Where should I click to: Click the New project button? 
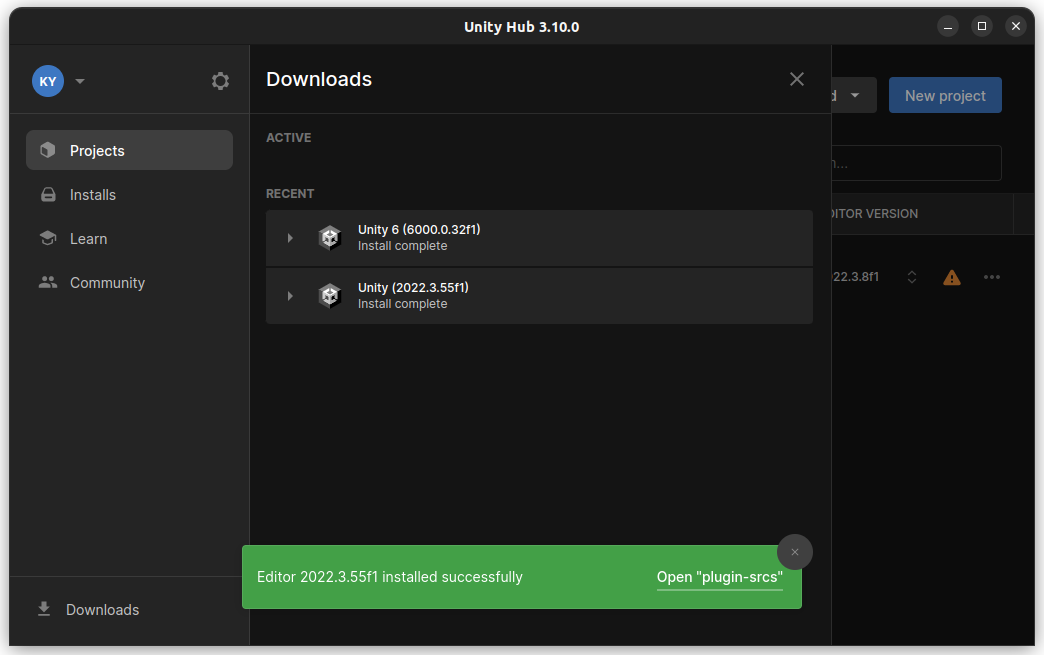pos(945,95)
